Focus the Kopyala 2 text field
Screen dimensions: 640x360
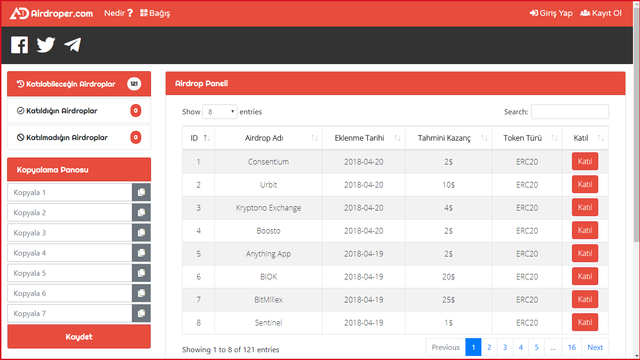click(70, 212)
